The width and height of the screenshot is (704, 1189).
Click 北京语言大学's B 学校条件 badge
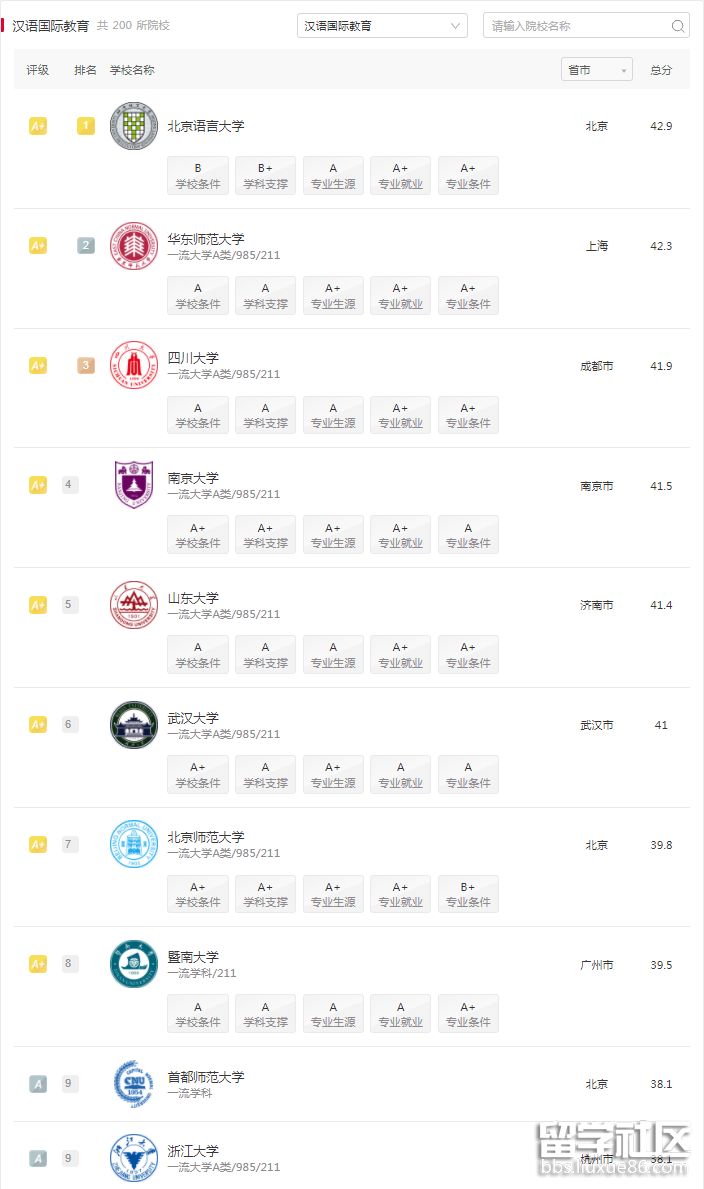198,176
